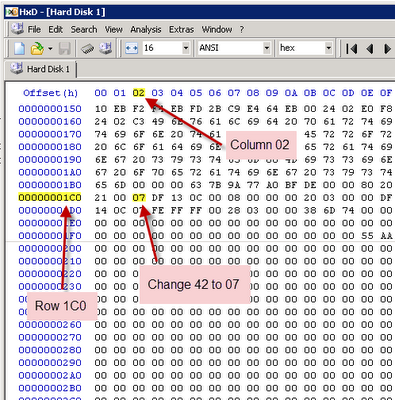The height and width of the screenshot is (400, 395).
Task: Click inside the 16 bytes-per-row field
Action: tap(162, 48)
